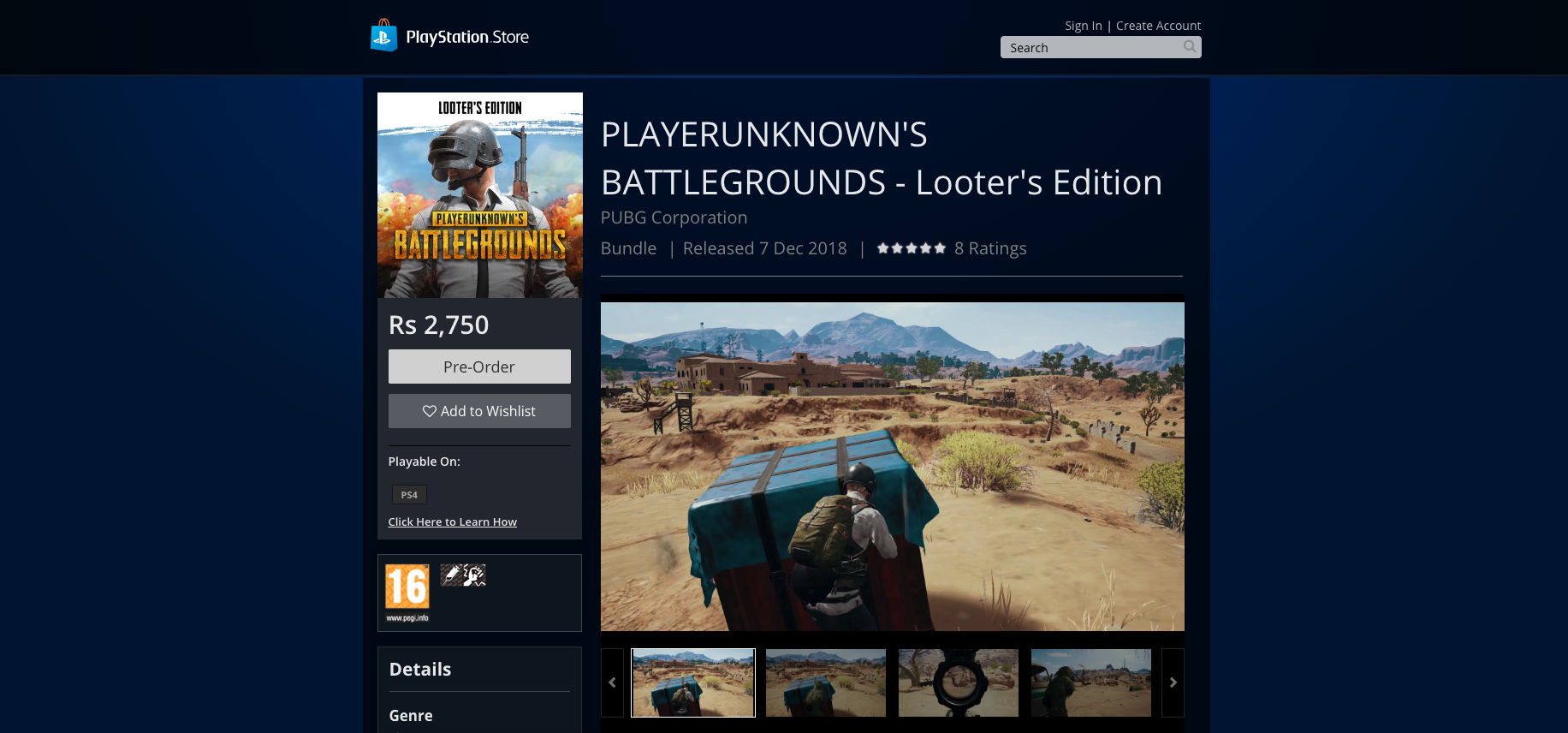Add the game to Wishlist
1568x733 pixels.
click(x=479, y=411)
